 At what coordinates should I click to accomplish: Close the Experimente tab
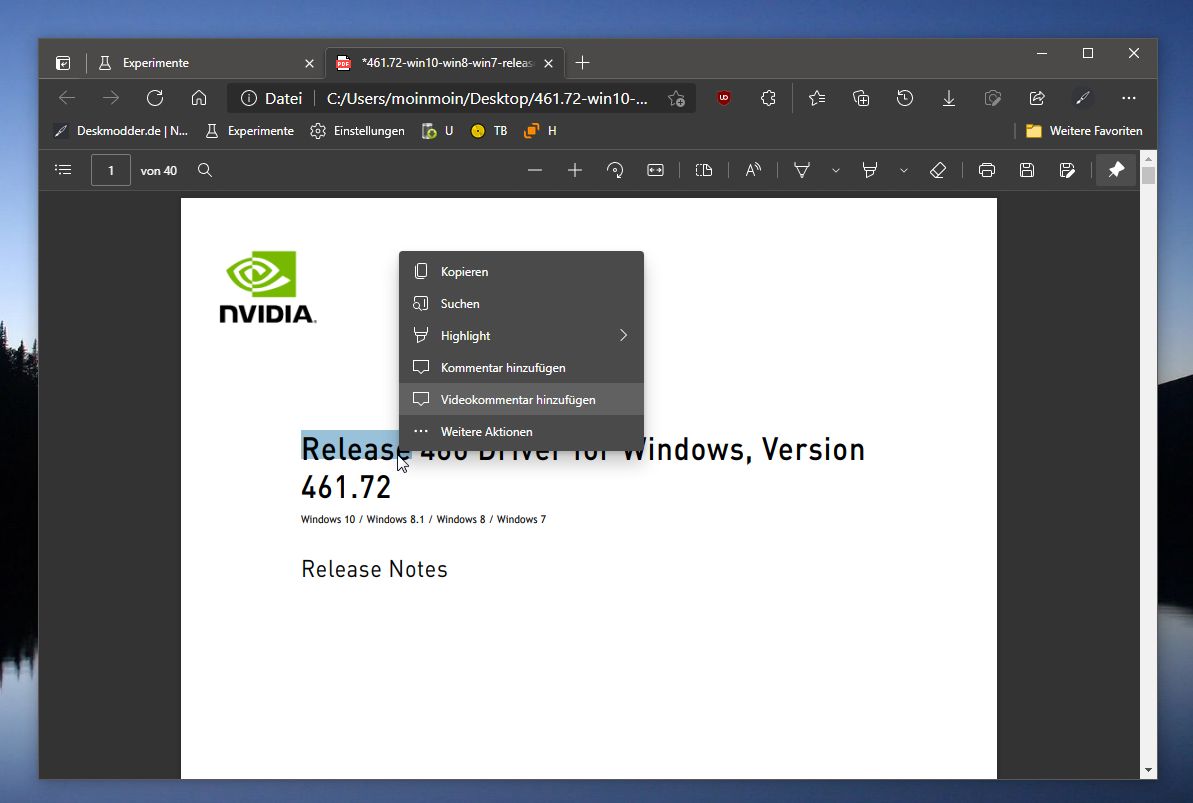pos(309,63)
